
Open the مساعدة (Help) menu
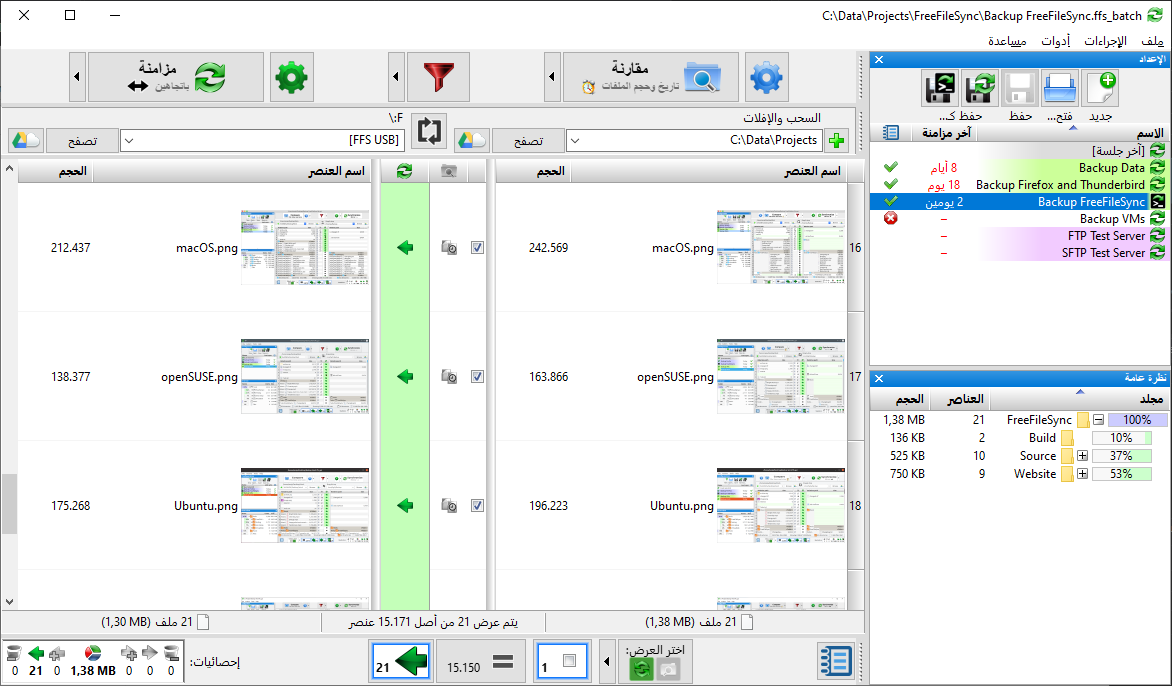[1007, 41]
